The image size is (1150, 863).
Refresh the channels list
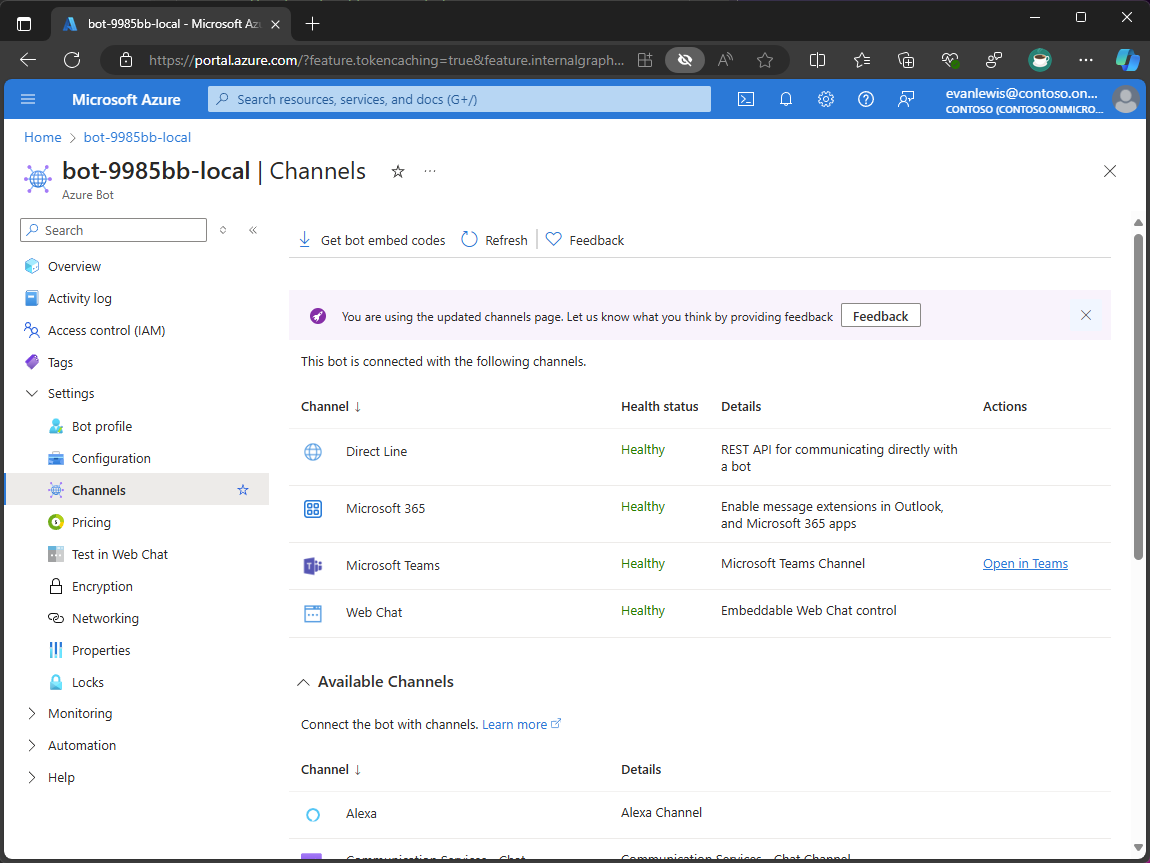coord(494,240)
